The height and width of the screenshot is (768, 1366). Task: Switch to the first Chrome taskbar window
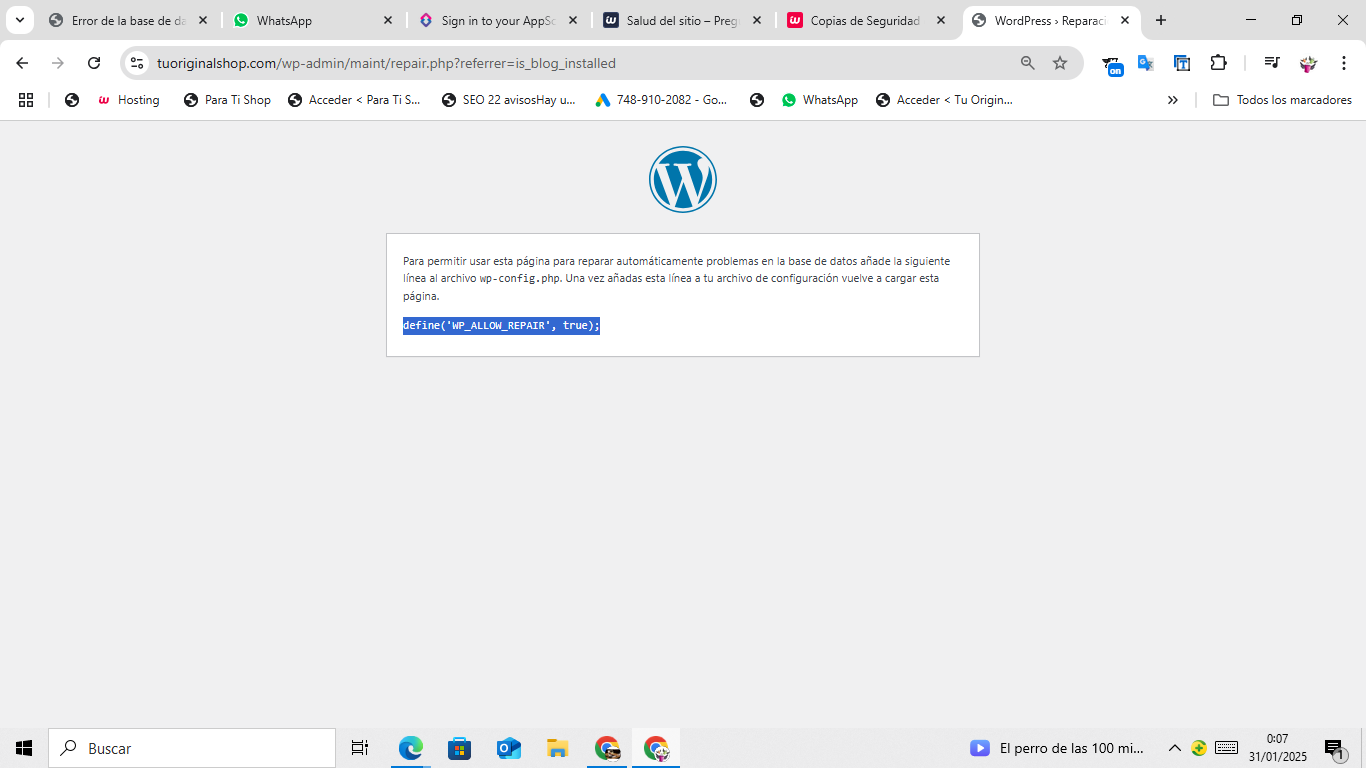click(607, 748)
